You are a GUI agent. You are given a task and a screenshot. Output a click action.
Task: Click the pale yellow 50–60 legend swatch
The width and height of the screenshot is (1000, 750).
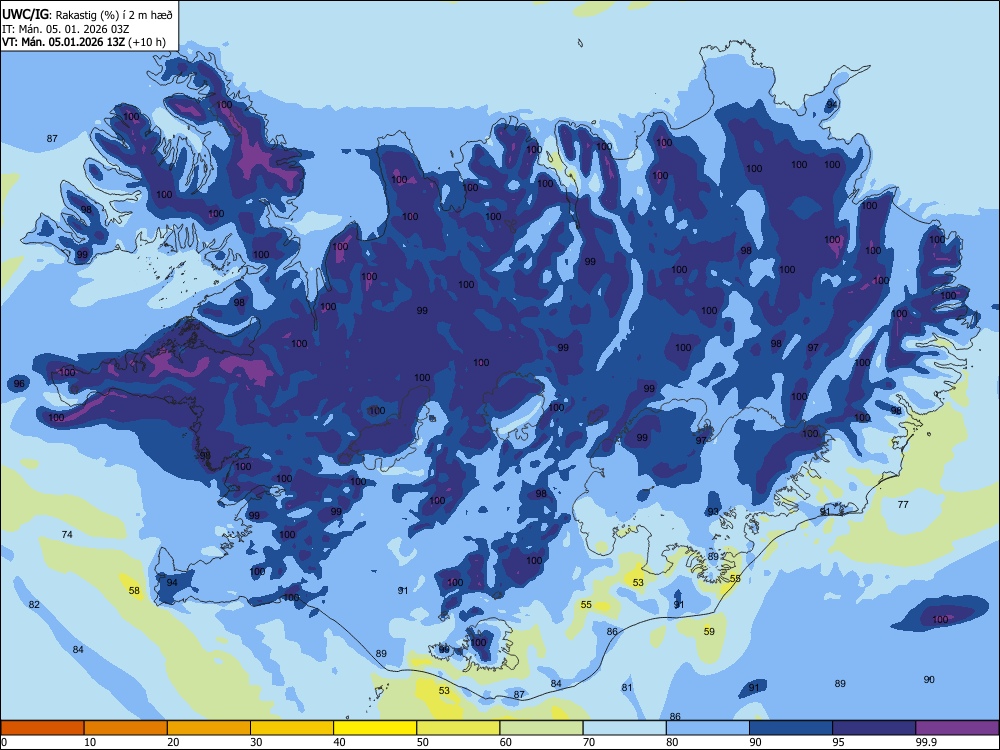(458, 728)
